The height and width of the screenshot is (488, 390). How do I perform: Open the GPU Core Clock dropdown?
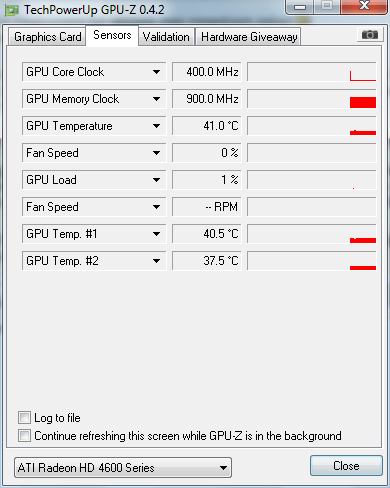click(x=94, y=72)
